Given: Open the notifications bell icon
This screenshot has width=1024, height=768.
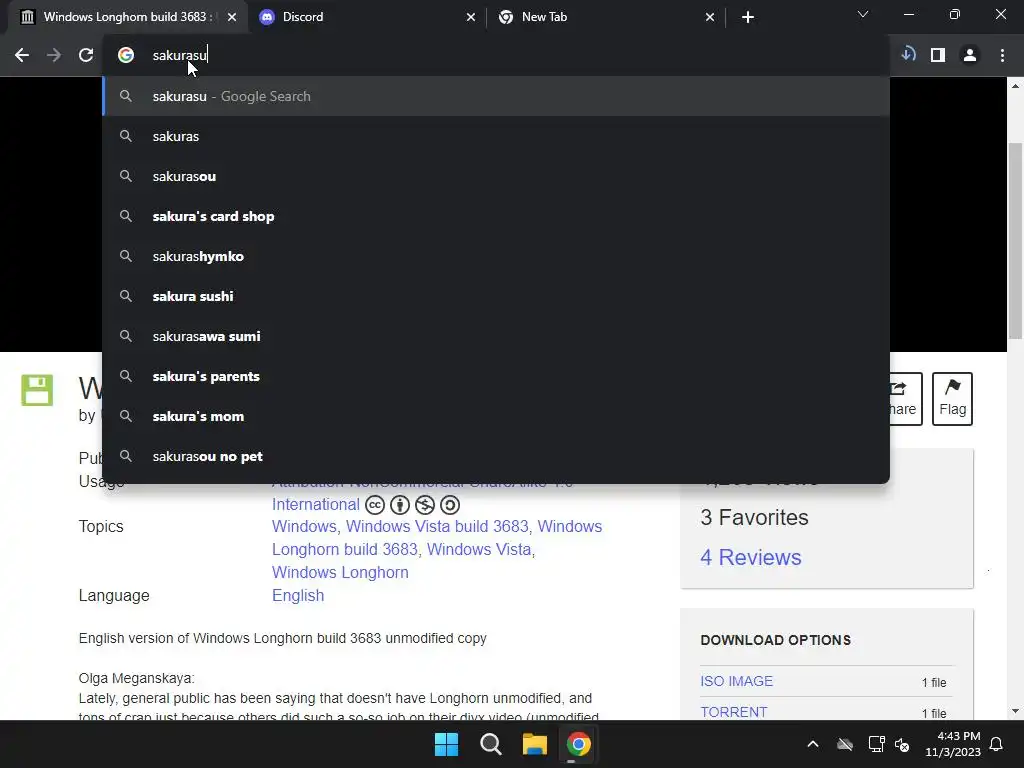Looking at the screenshot, I should tap(997, 744).
